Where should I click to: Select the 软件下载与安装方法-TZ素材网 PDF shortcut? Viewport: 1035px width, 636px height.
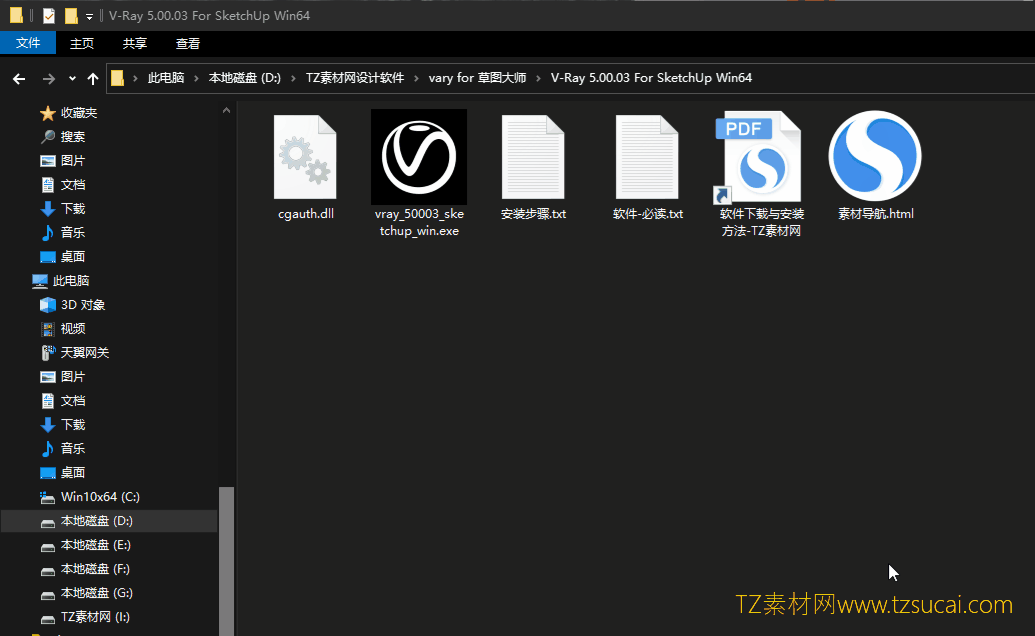point(758,157)
